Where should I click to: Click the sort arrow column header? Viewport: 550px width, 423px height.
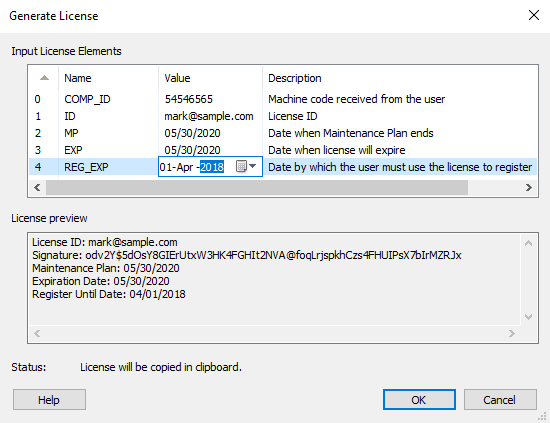click(x=44, y=78)
